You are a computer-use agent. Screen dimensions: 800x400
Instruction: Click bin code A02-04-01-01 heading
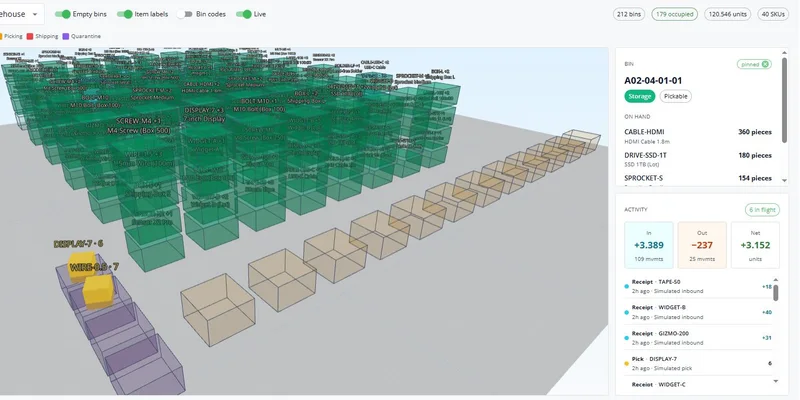[653, 81]
